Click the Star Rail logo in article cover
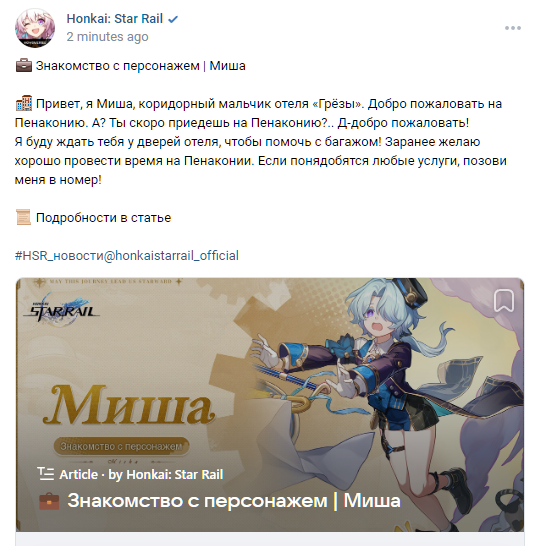Viewport: 539px width, 546px height. click(x=62, y=309)
